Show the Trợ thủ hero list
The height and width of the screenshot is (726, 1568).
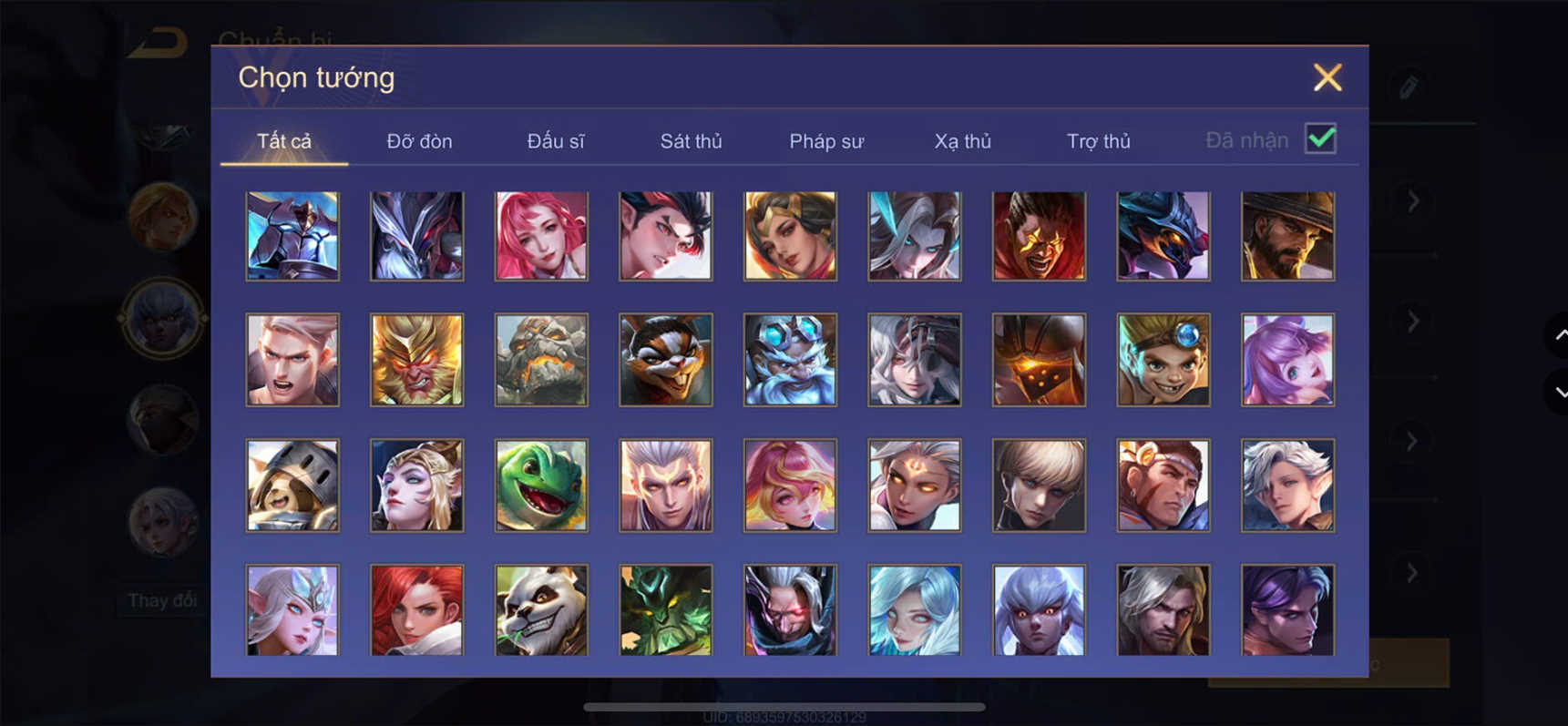pos(1098,141)
